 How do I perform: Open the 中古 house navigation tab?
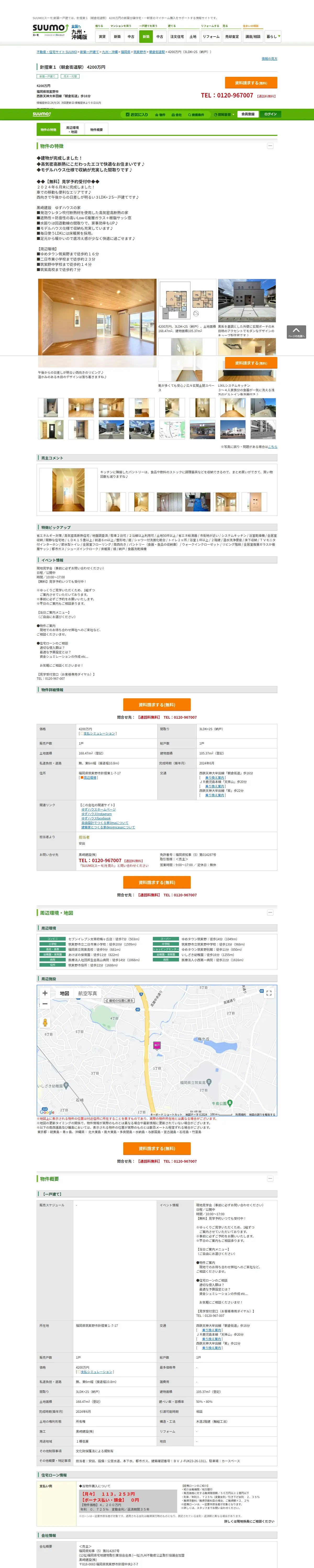pyautogui.click(x=160, y=37)
